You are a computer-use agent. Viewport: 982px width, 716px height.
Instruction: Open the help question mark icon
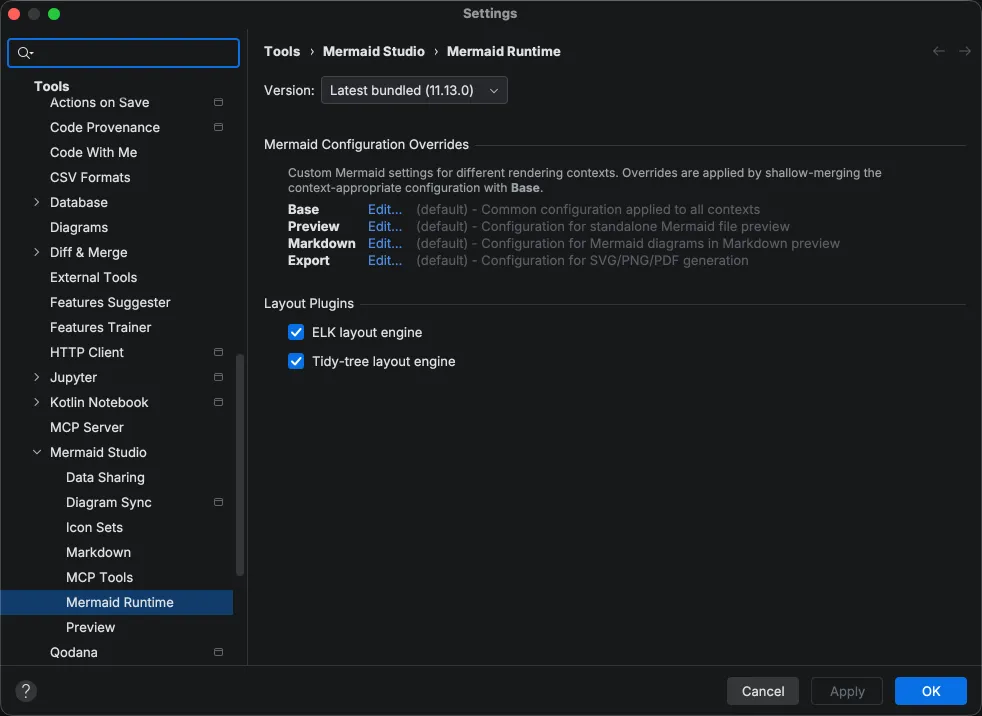[25, 691]
